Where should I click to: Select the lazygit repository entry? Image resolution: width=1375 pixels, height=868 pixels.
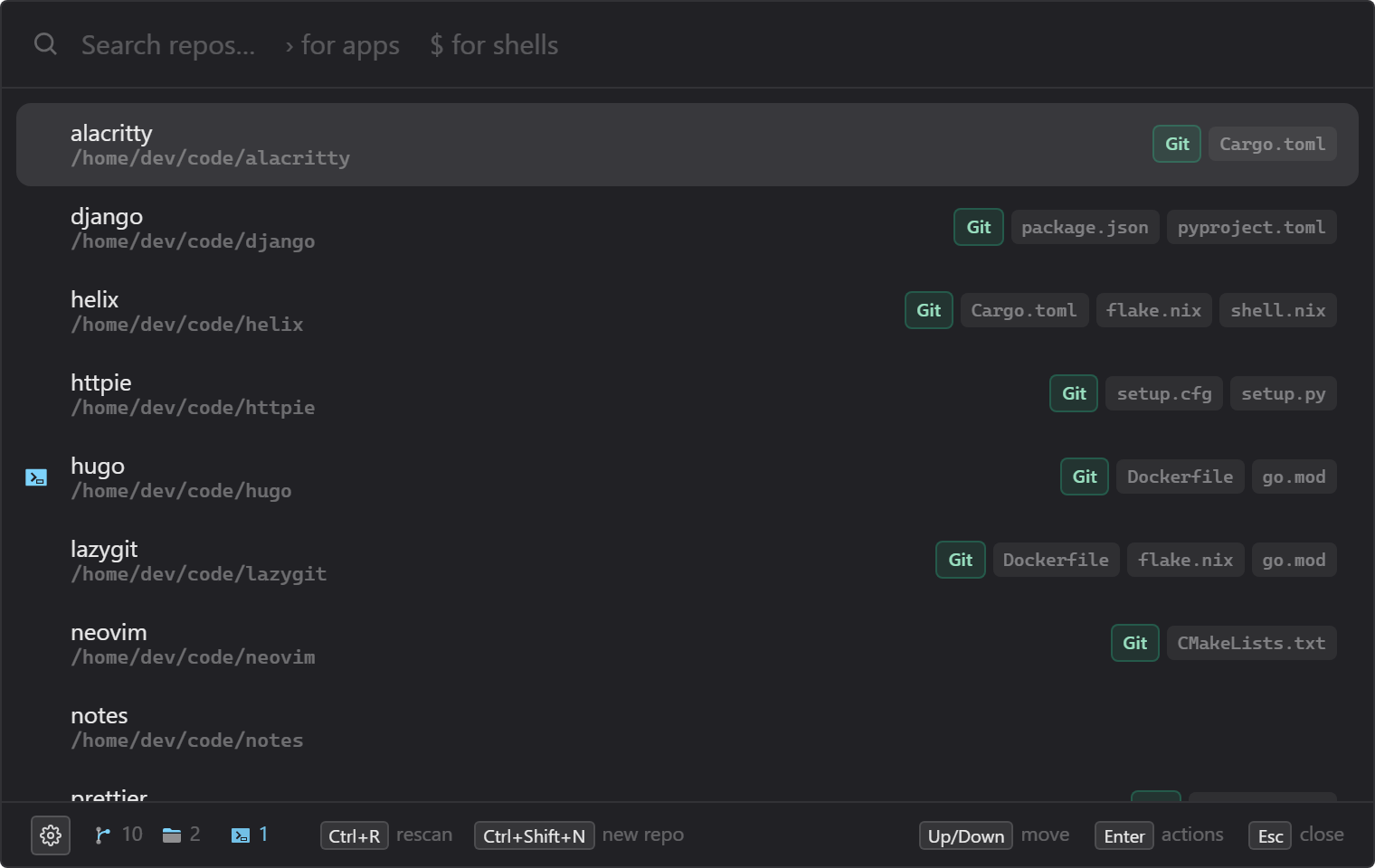click(x=687, y=561)
